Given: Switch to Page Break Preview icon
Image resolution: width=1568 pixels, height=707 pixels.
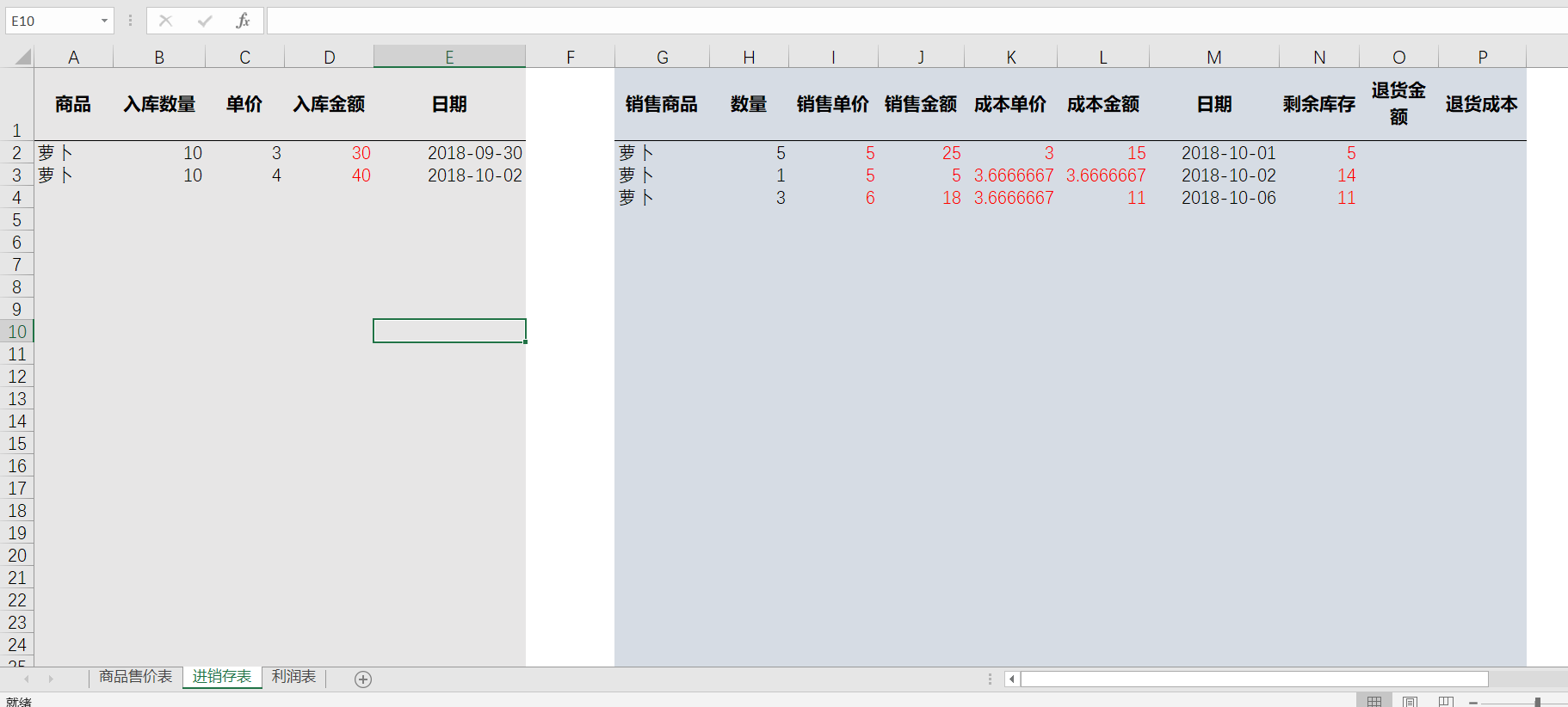Looking at the screenshot, I should click(x=1446, y=701).
